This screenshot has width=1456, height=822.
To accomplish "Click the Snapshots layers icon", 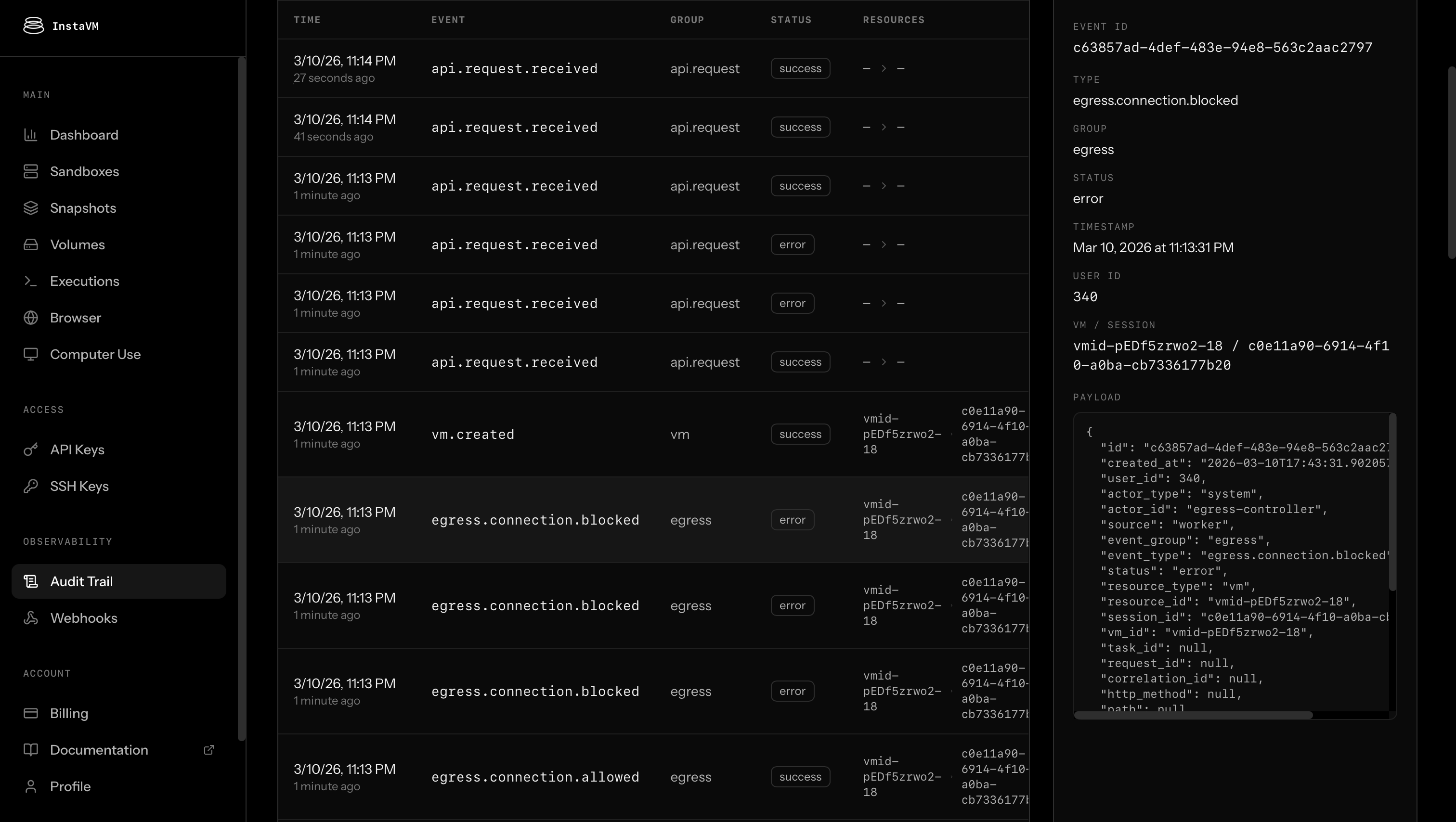I will point(30,208).
